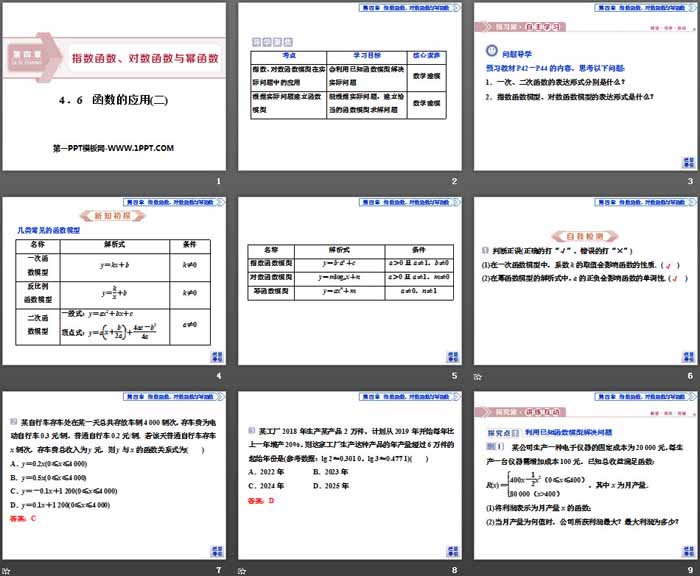
Task: Select slide 4 几类常见的函数模型 table
Action: point(114,281)
